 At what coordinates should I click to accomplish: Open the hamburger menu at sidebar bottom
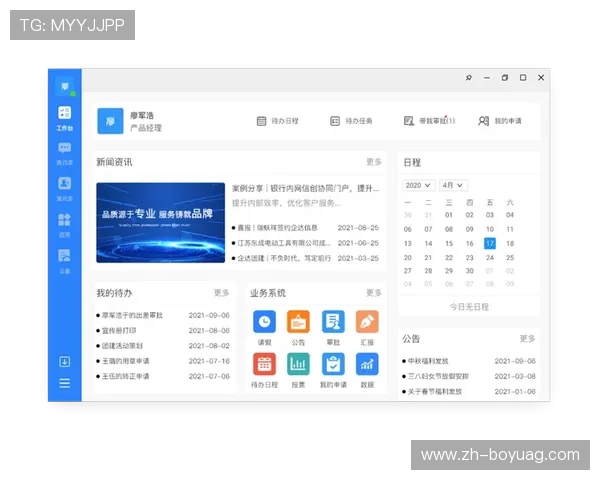point(65,383)
